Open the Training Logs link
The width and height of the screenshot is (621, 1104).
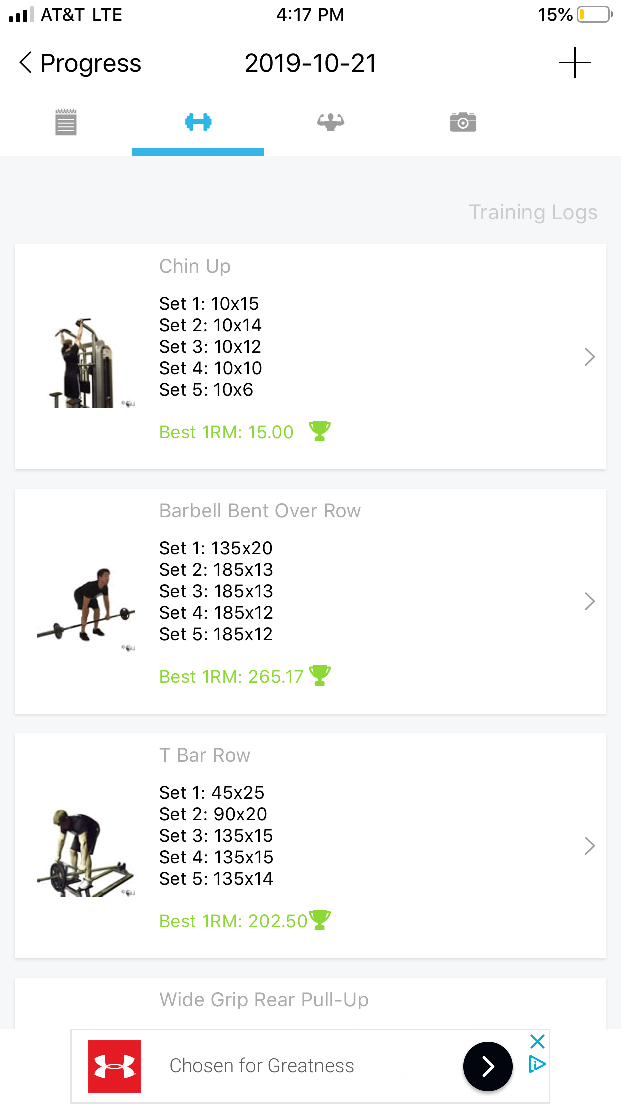coord(532,212)
